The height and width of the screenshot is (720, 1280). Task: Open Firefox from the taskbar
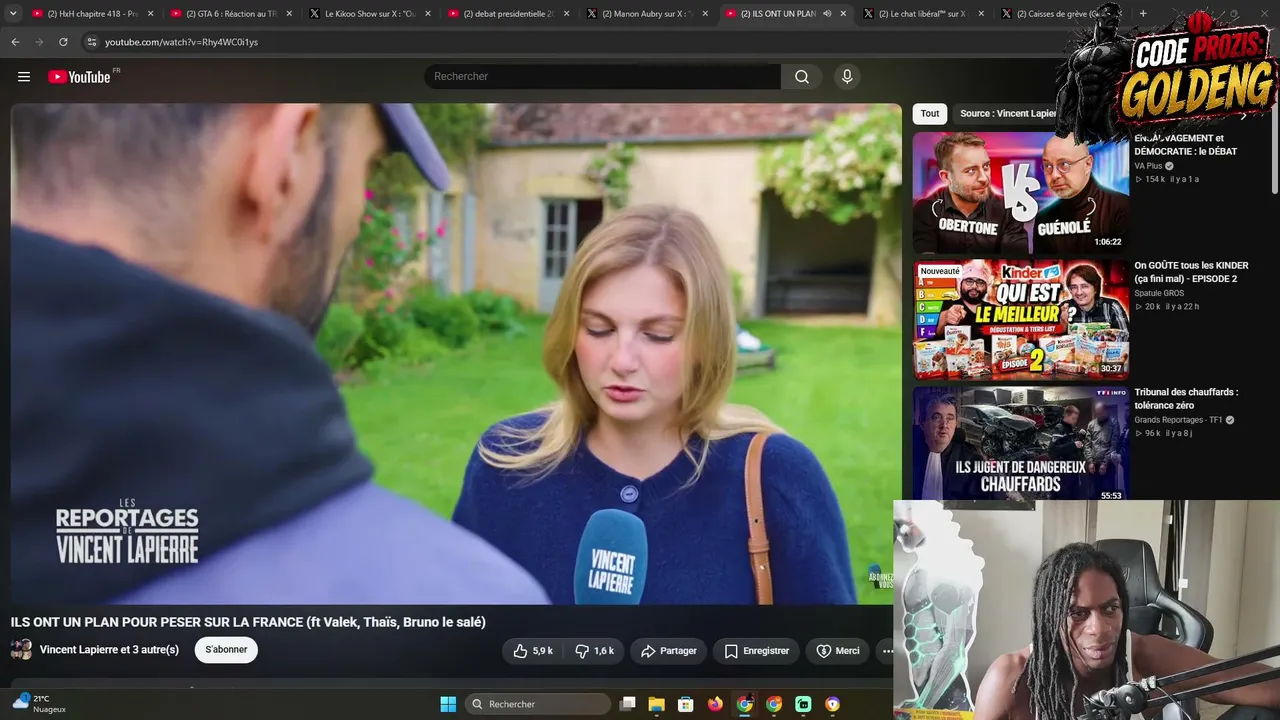coord(715,704)
